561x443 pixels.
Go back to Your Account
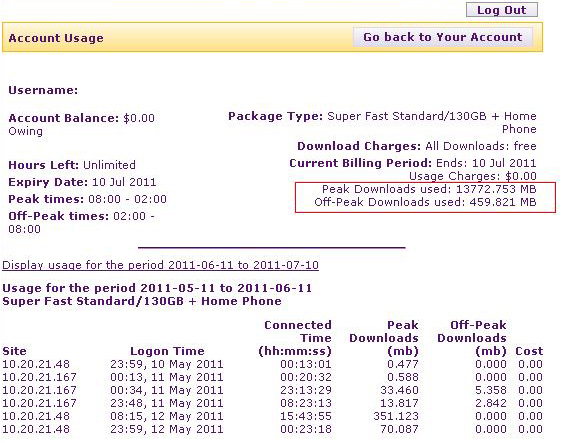pyautogui.click(x=443, y=37)
